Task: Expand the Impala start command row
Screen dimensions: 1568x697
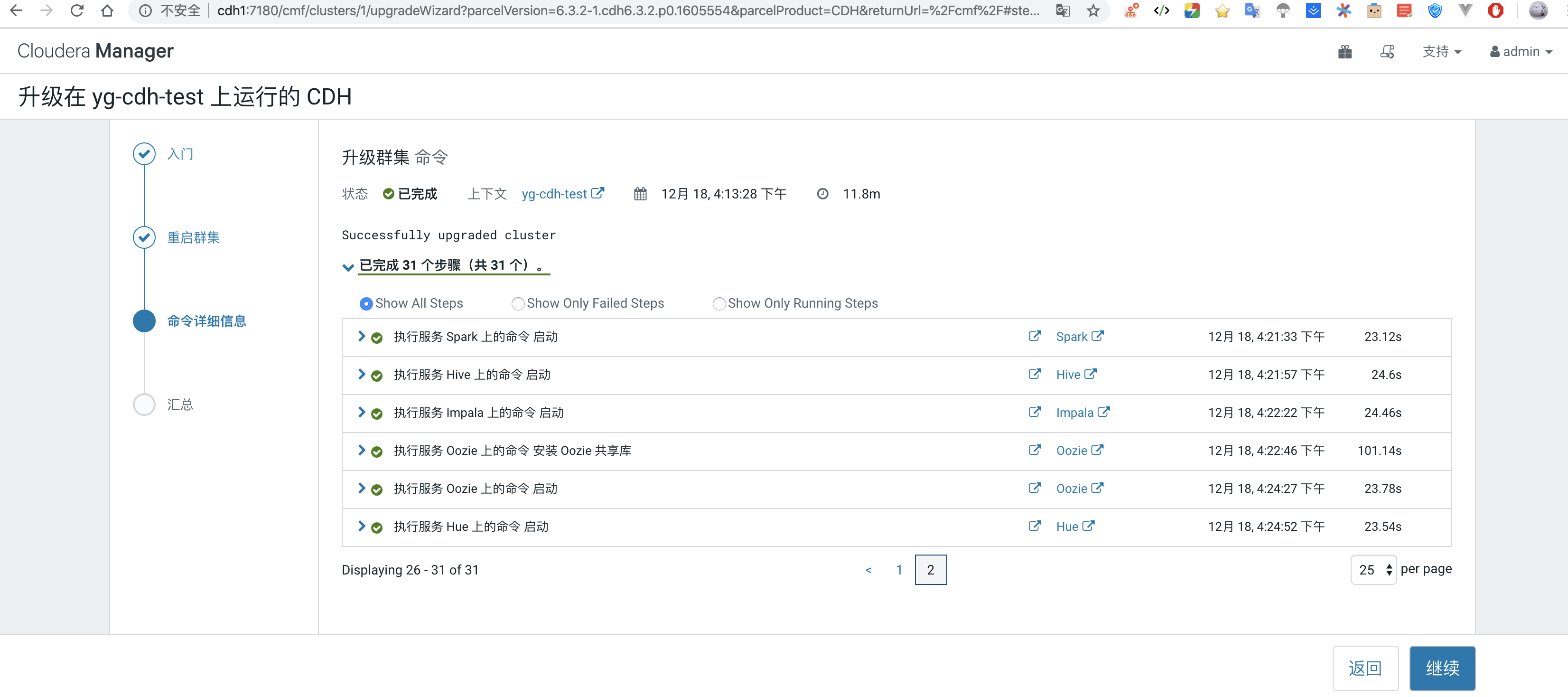Action: 361,412
